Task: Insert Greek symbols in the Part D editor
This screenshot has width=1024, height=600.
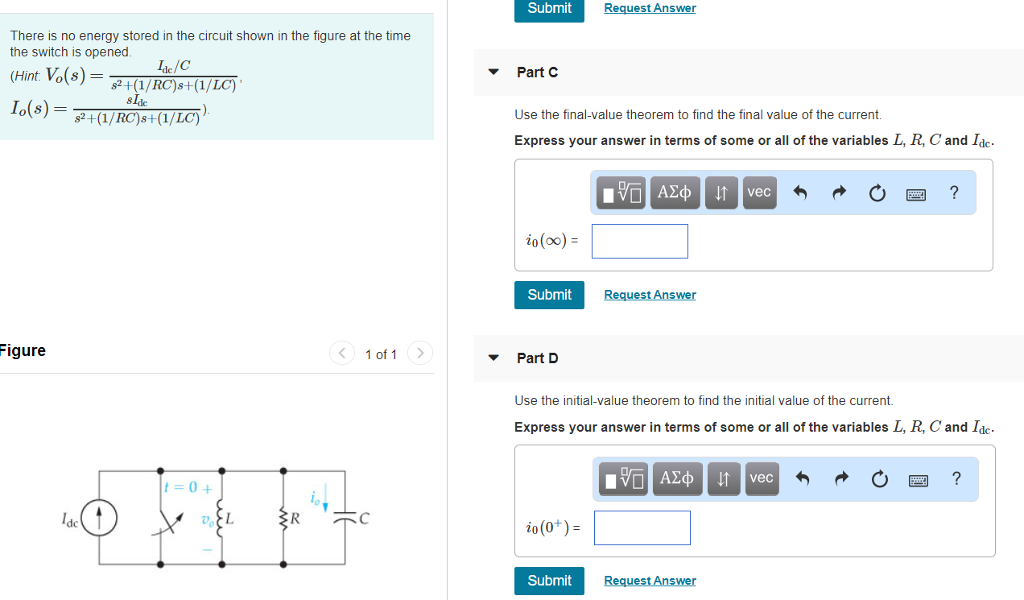Action: [x=676, y=478]
